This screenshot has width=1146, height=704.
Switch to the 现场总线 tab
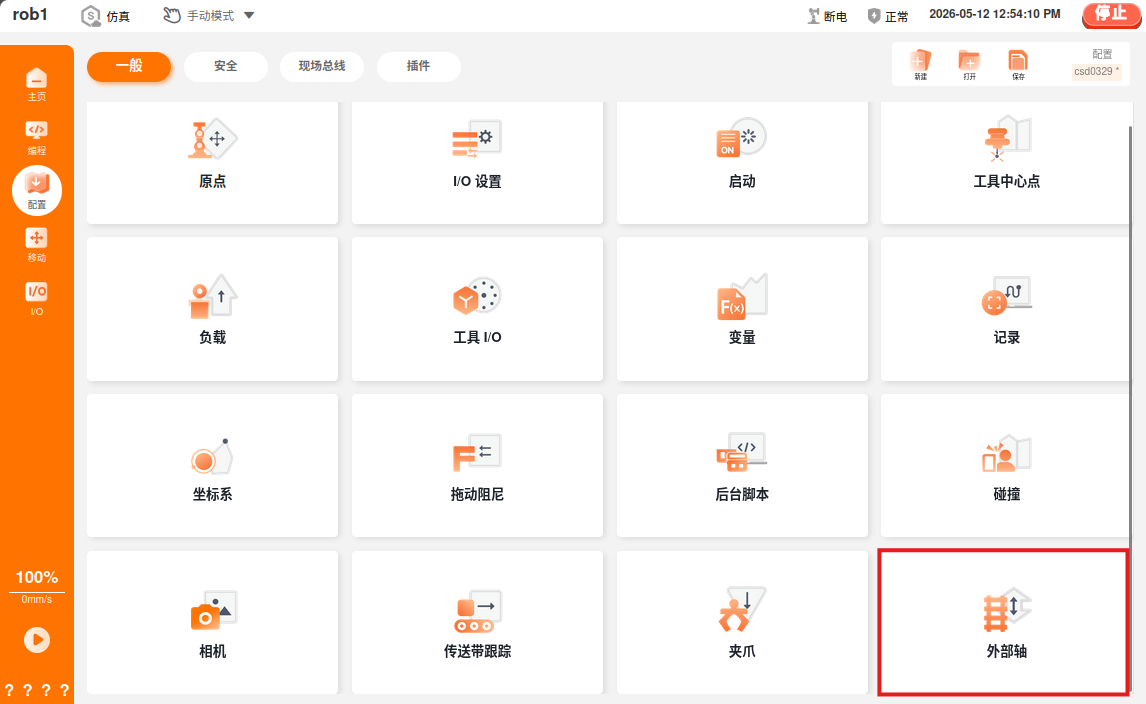(x=322, y=66)
